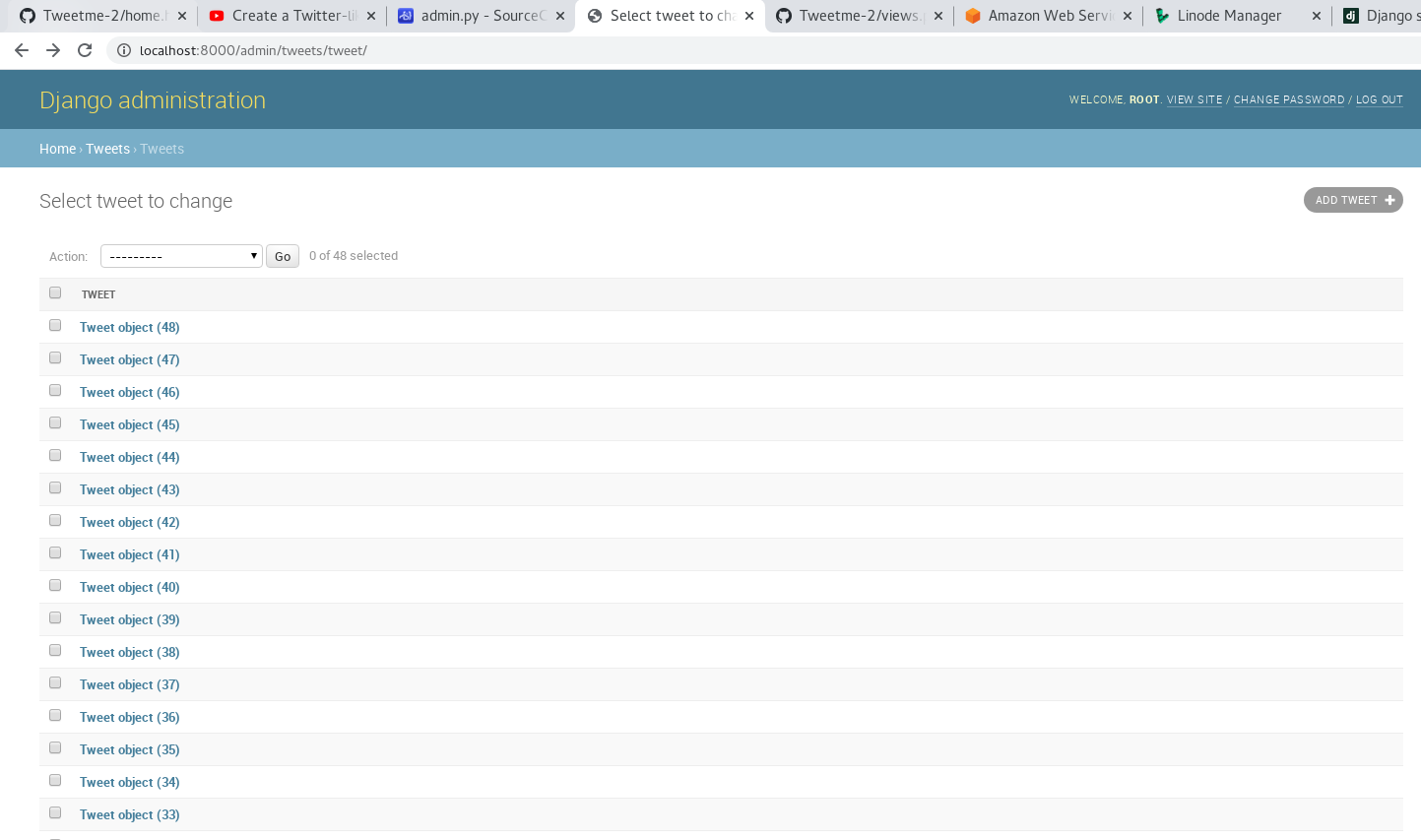
Task: Reload the current page
Action: 85,50
